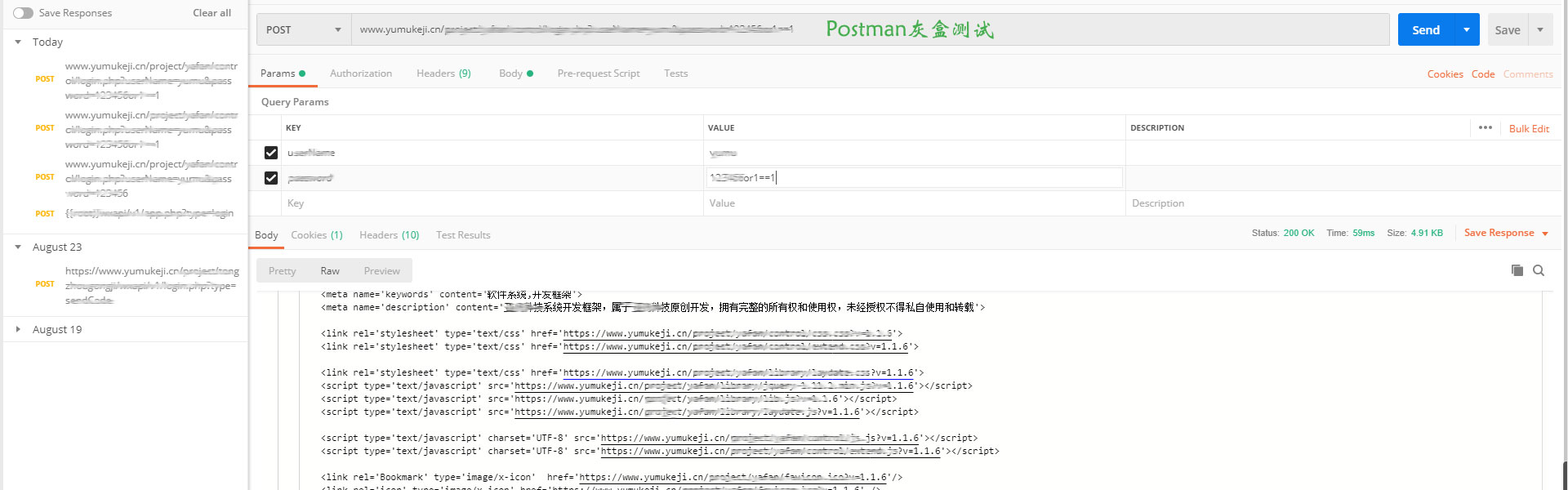The image size is (1568, 490).
Task: Click the empty Key placeholder cell
Action: (x=492, y=203)
